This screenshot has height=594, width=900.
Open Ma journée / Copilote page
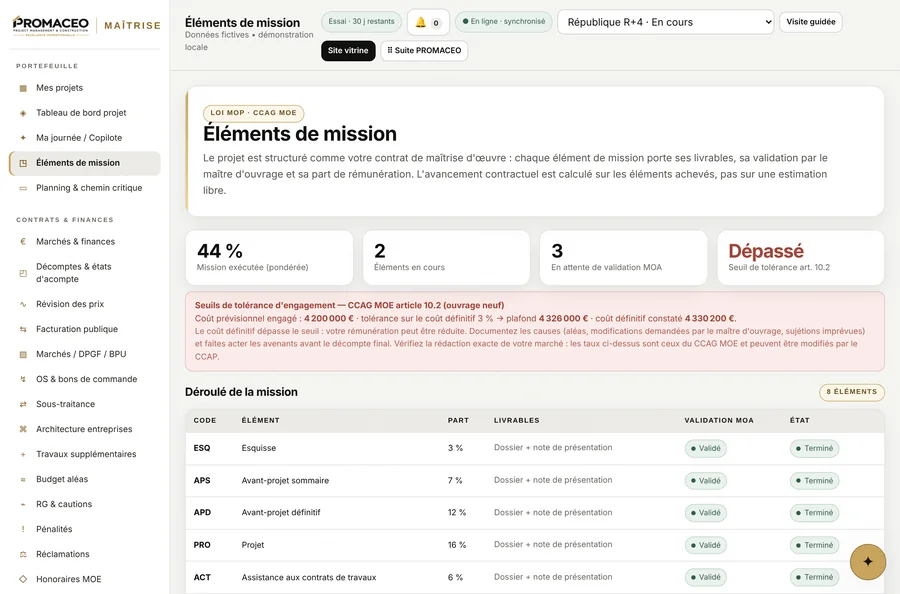point(84,138)
